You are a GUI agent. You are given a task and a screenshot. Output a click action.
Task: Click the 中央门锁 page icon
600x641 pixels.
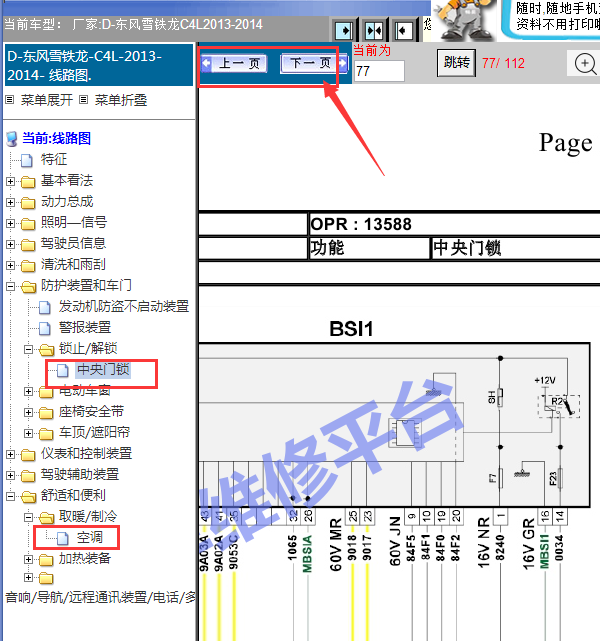63,370
